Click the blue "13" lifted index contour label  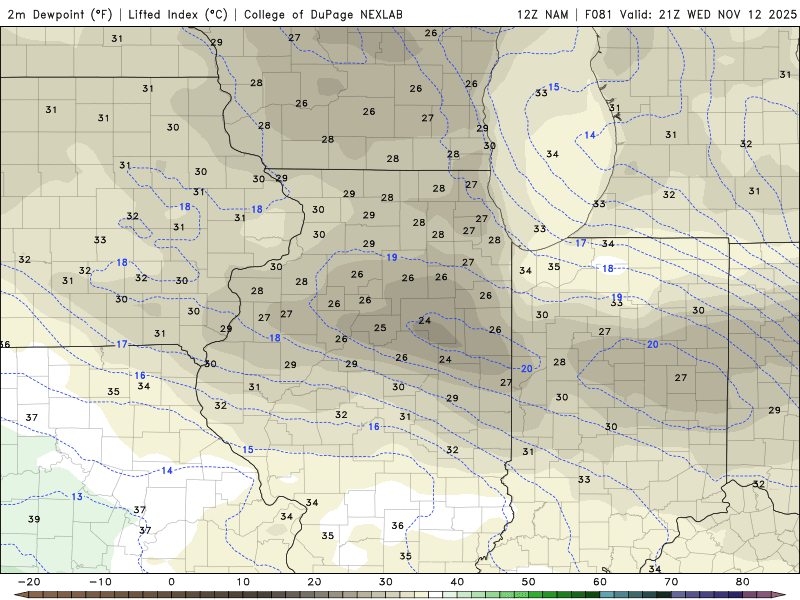coord(77,496)
